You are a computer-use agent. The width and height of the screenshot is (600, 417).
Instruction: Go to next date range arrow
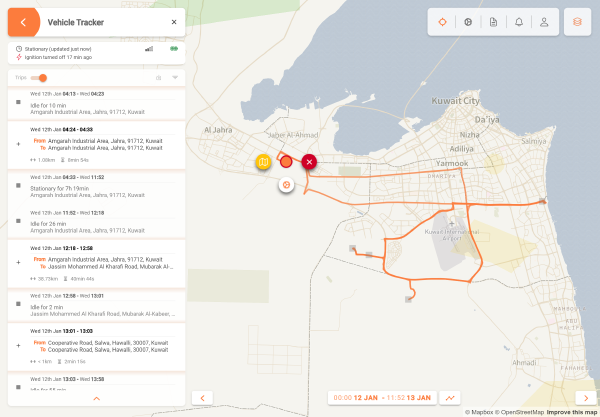[586, 398]
